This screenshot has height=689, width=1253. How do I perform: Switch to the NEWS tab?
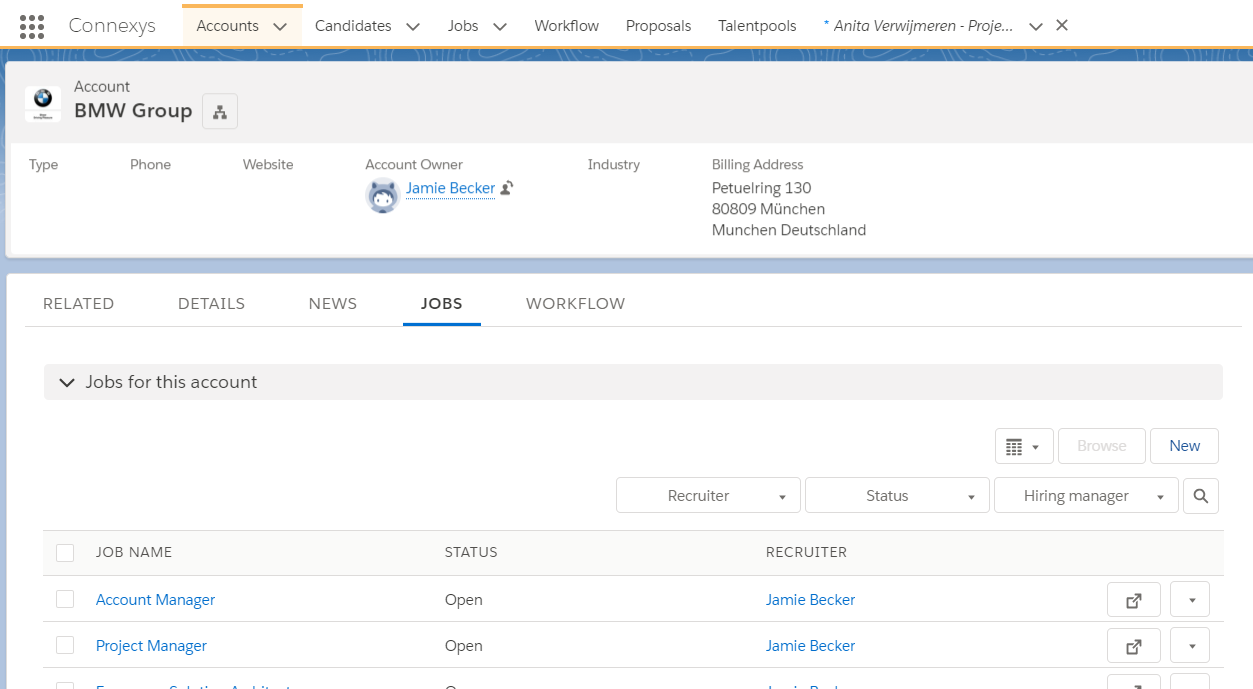(333, 304)
